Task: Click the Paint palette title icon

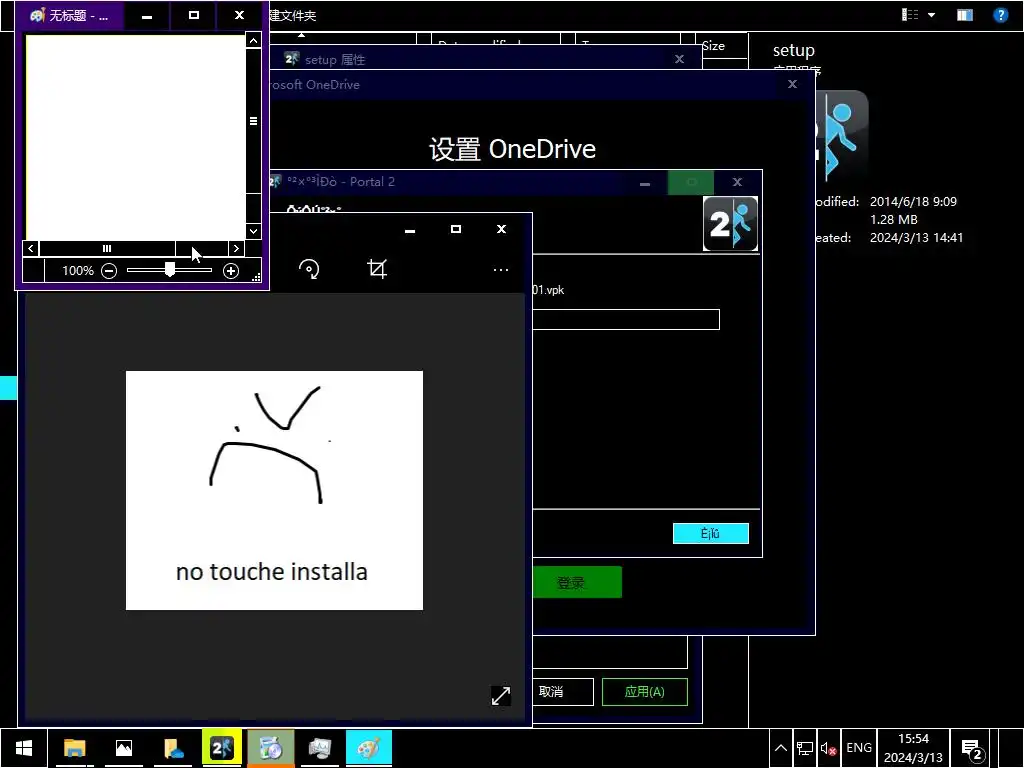Action: [x=37, y=15]
